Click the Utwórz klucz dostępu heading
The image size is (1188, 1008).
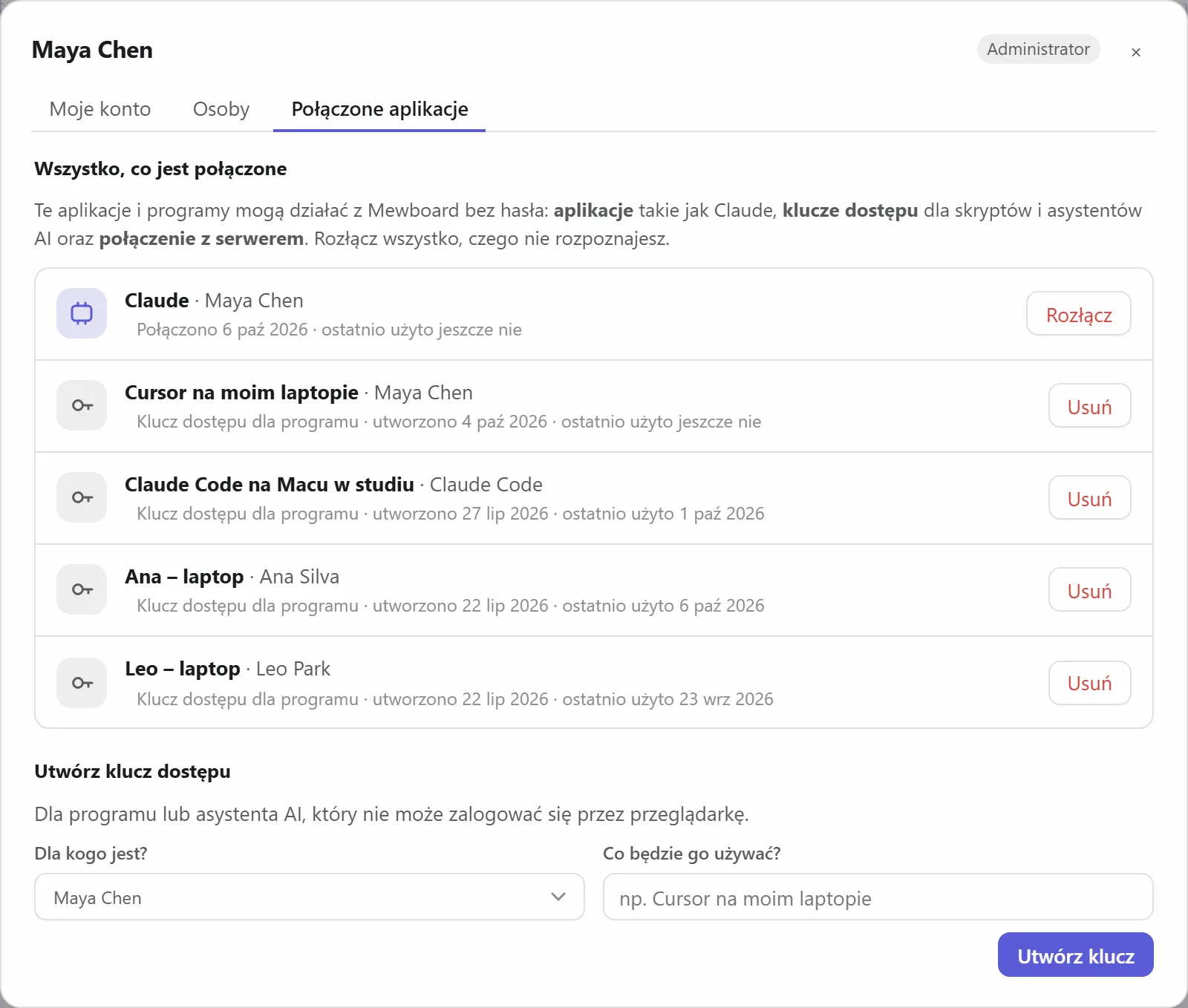pyautogui.click(x=132, y=772)
